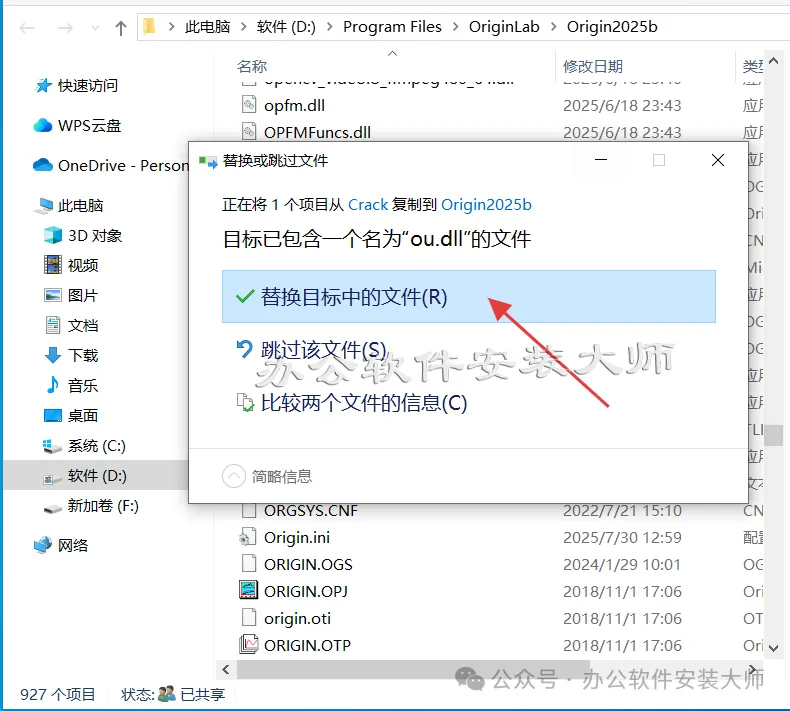Click ORIGIN.OTP template file icon

(249, 644)
